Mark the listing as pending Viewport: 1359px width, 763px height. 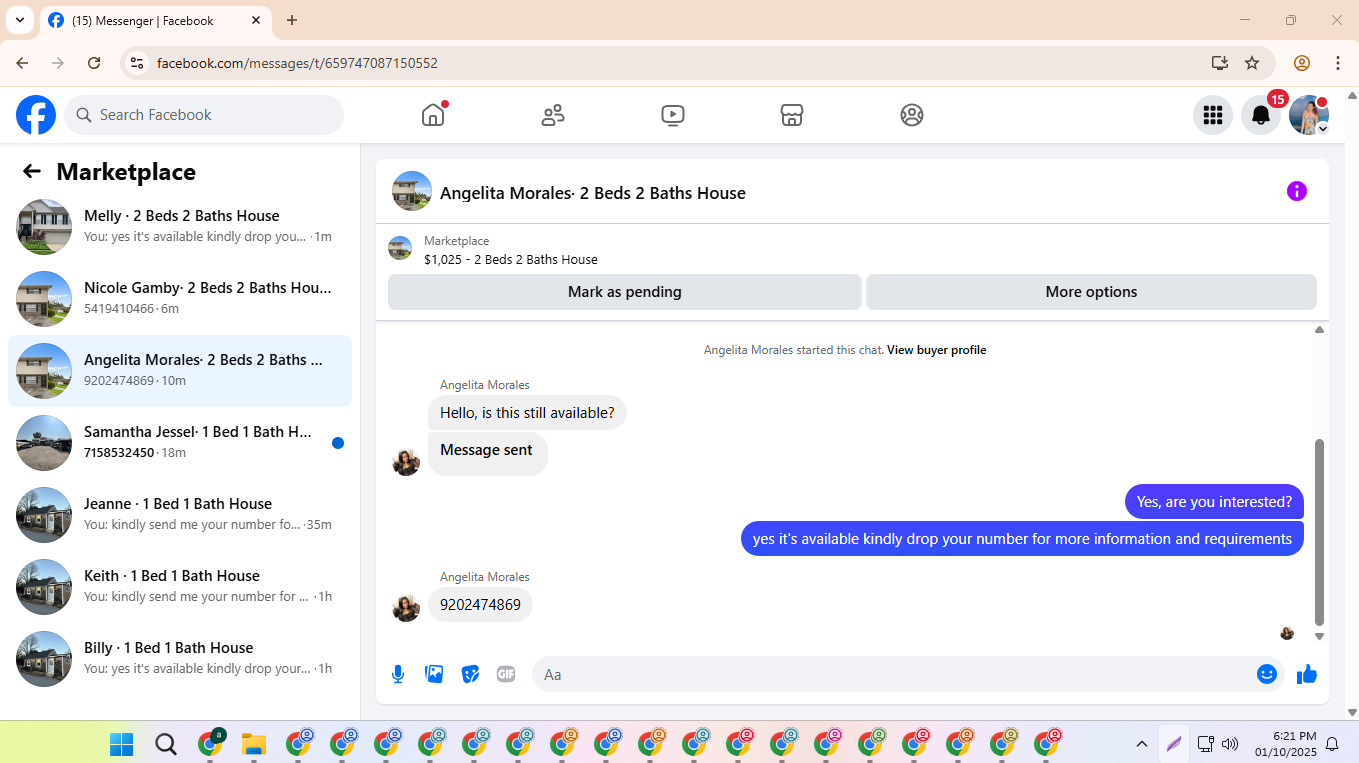coord(625,292)
